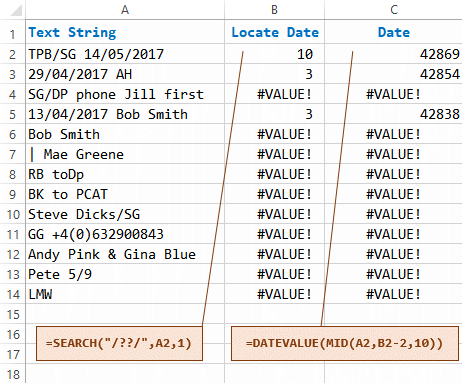The image size is (462, 383).
Task: Click the 'Locate Date' header cell
Action: [x=275, y=32]
